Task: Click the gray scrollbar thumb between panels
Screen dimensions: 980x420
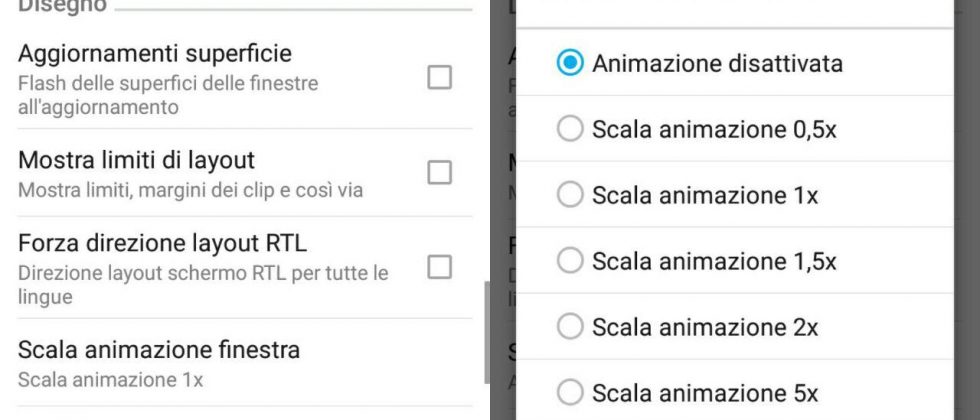Action: pyautogui.click(x=487, y=332)
